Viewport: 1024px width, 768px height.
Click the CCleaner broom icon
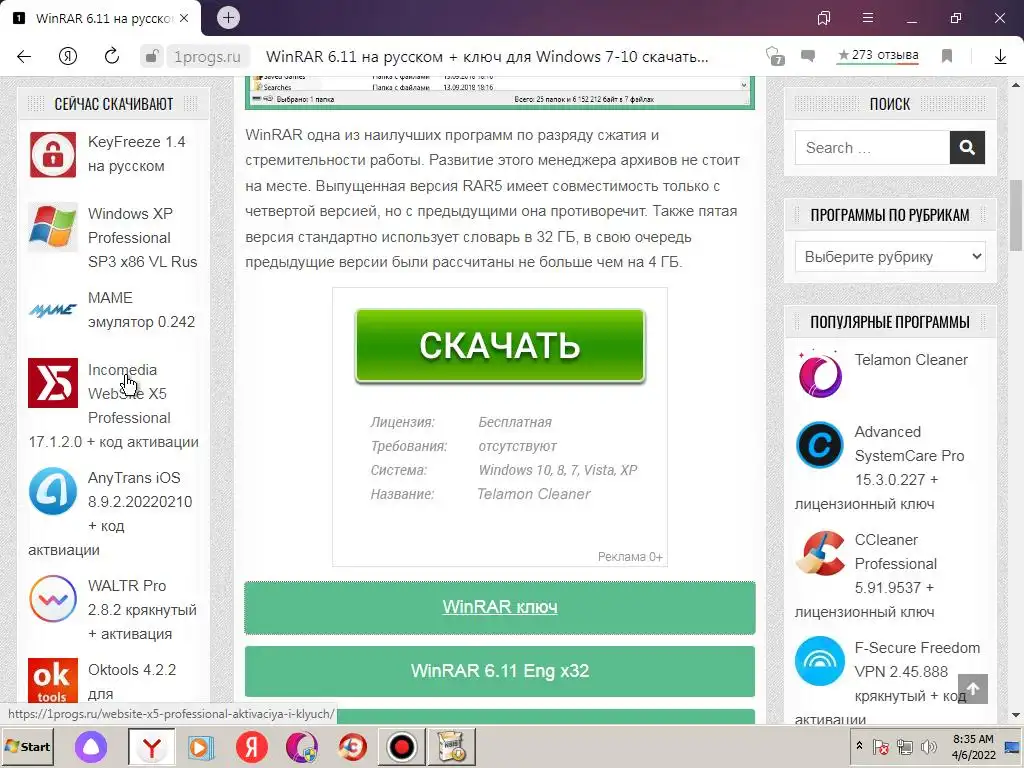point(820,553)
